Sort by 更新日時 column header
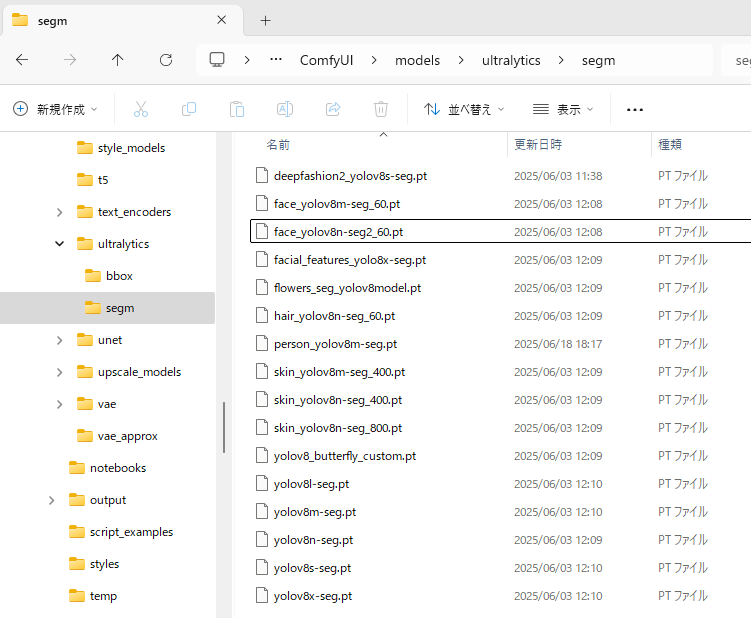Viewport: 751px width, 618px height. pyautogui.click(x=538, y=145)
